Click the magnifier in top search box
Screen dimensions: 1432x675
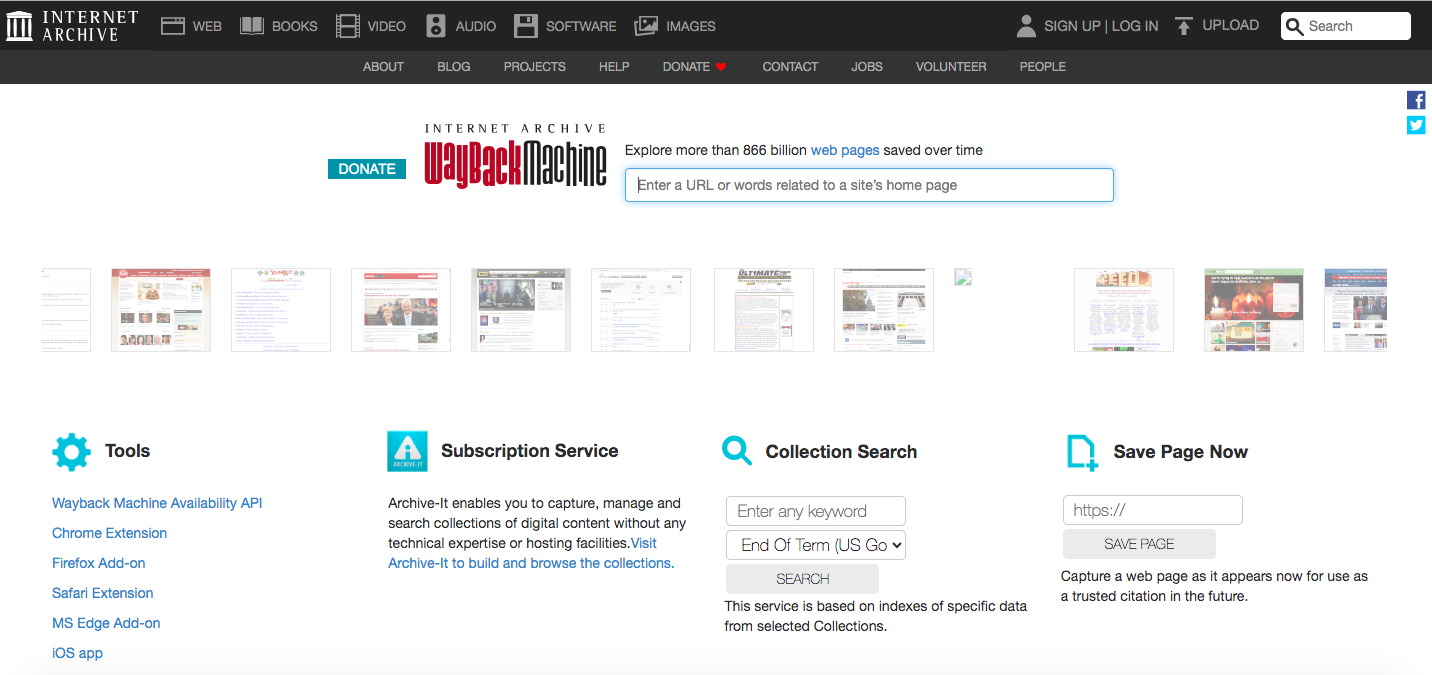click(1295, 27)
